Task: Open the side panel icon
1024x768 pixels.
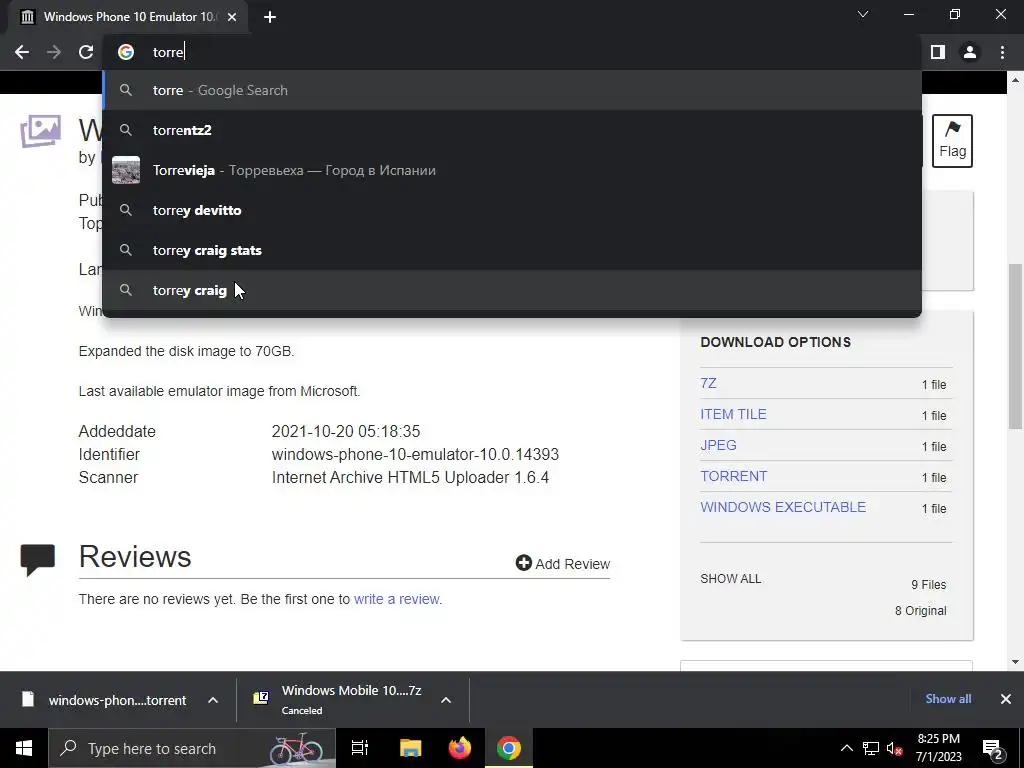Action: [x=938, y=52]
